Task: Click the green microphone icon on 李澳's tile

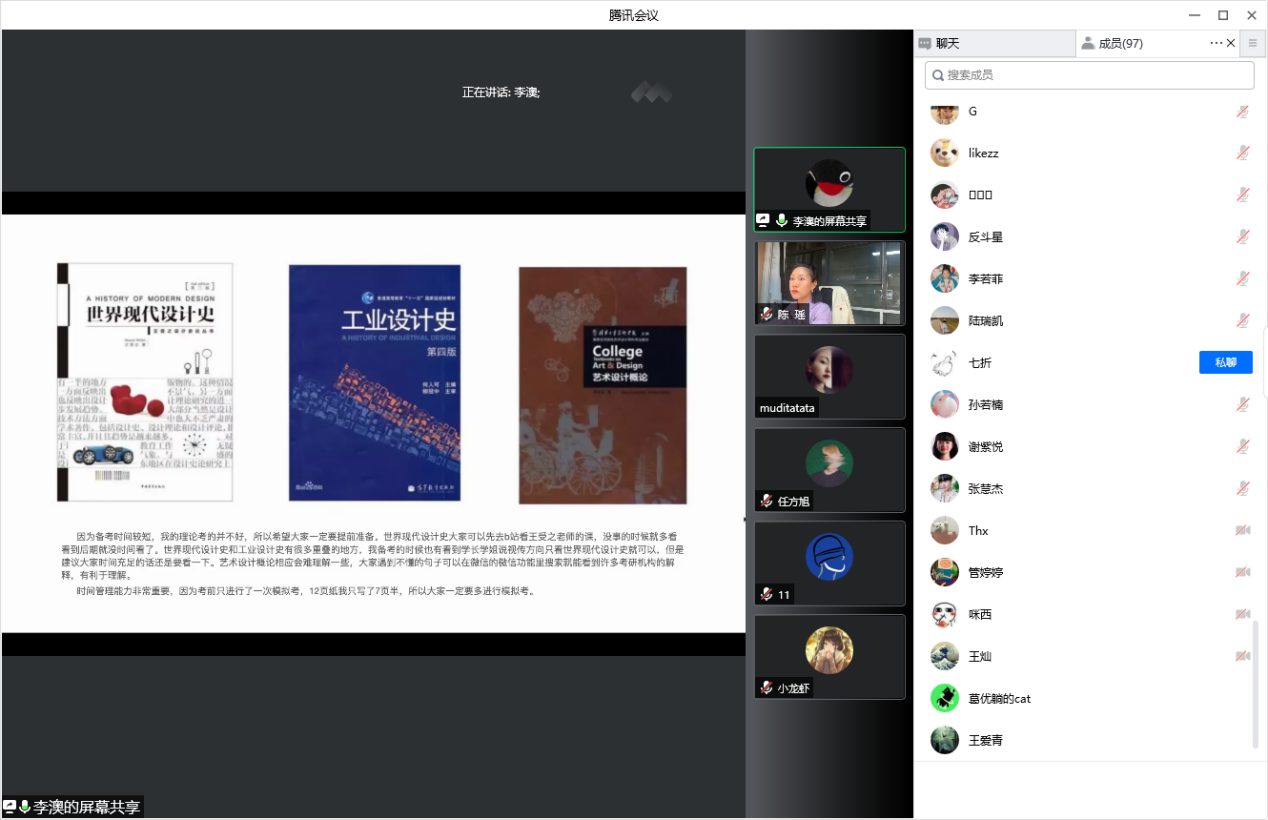Action: tap(781, 220)
